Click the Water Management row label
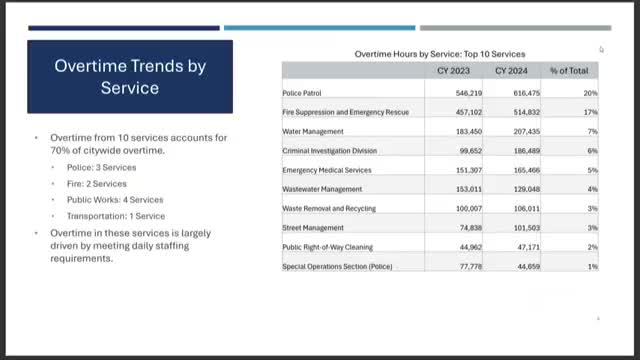Image resolution: width=640 pixels, height=360 pixels. [313, 131]
